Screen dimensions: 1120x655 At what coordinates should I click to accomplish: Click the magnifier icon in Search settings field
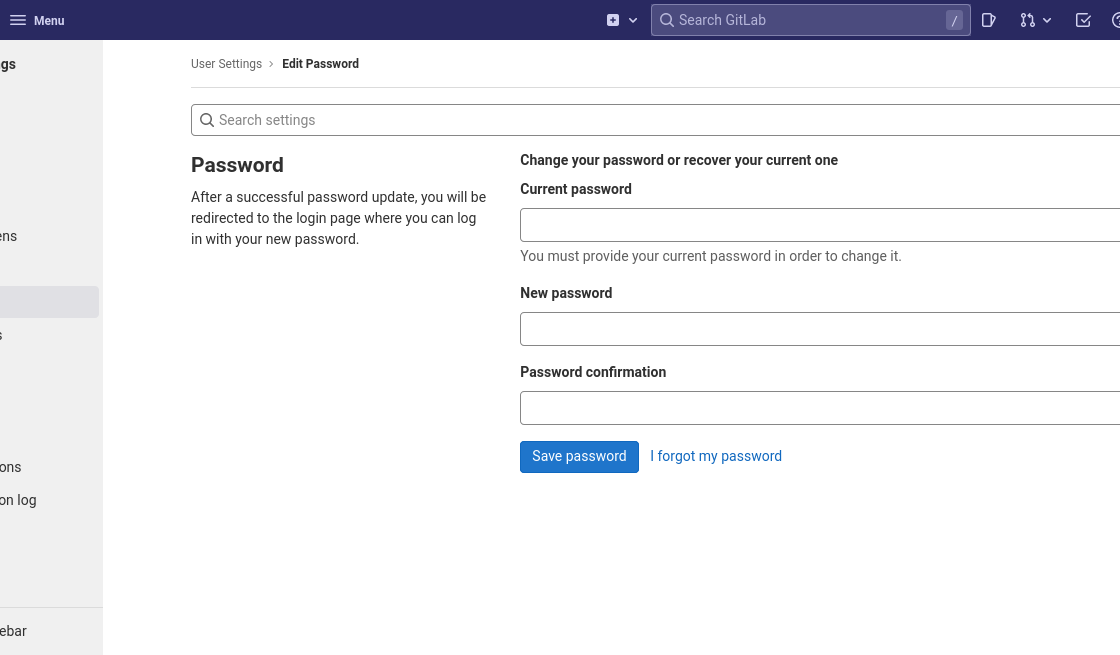coord(207,119)
